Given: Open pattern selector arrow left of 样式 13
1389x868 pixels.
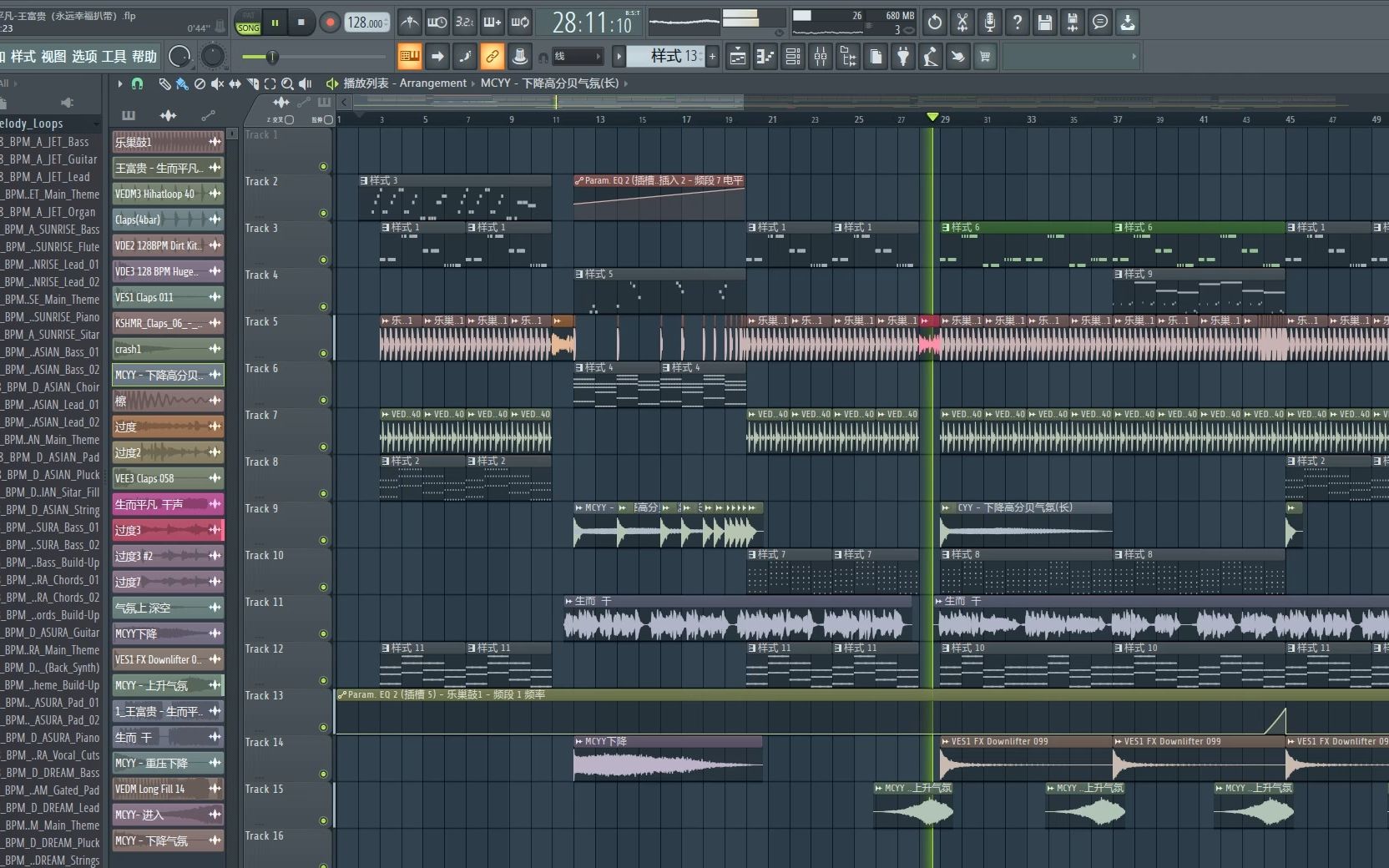Looking at the screenshot, I should pos(619,57).
